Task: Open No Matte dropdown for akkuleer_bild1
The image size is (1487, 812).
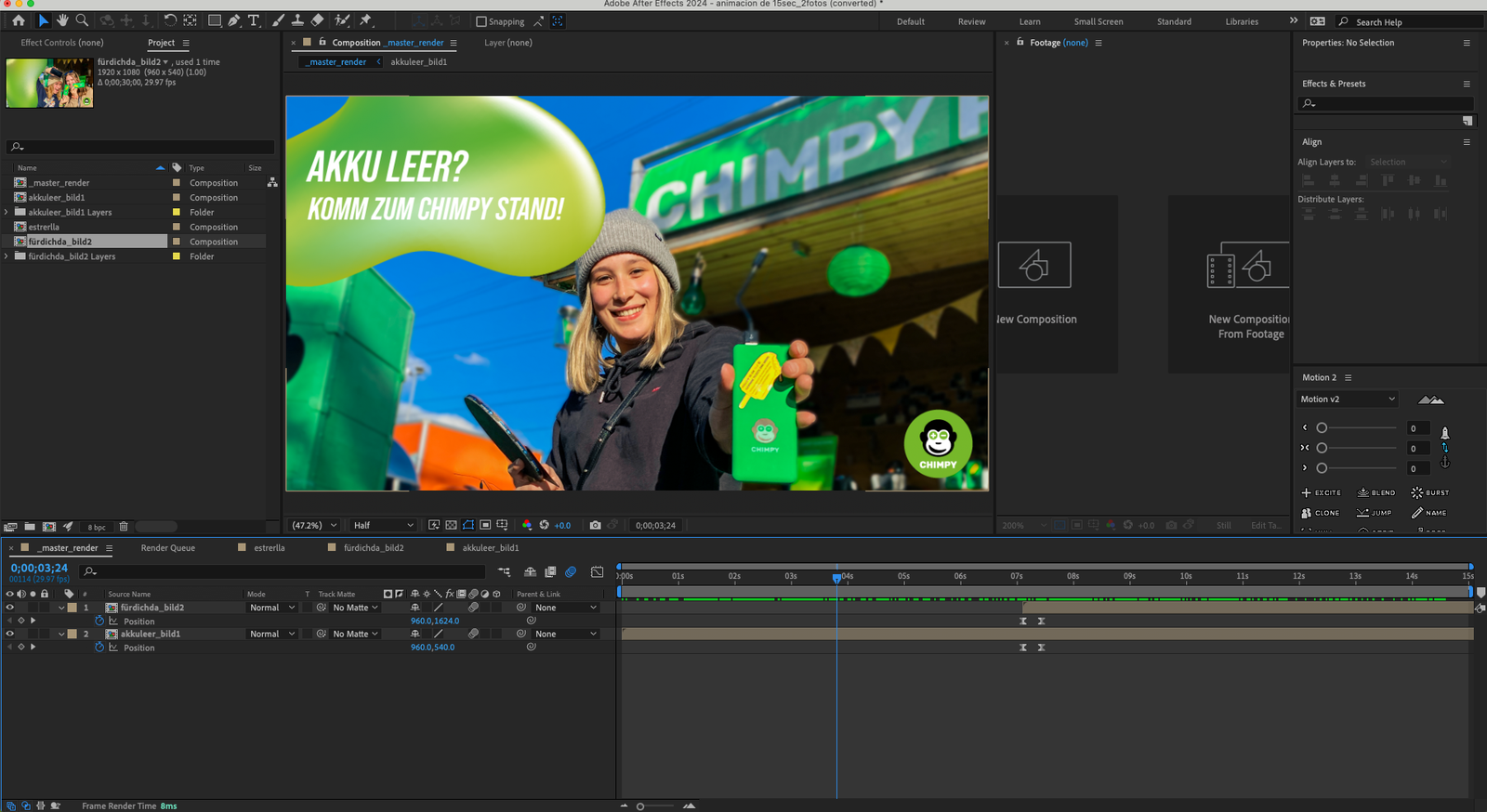Action: tap(356, 634)
